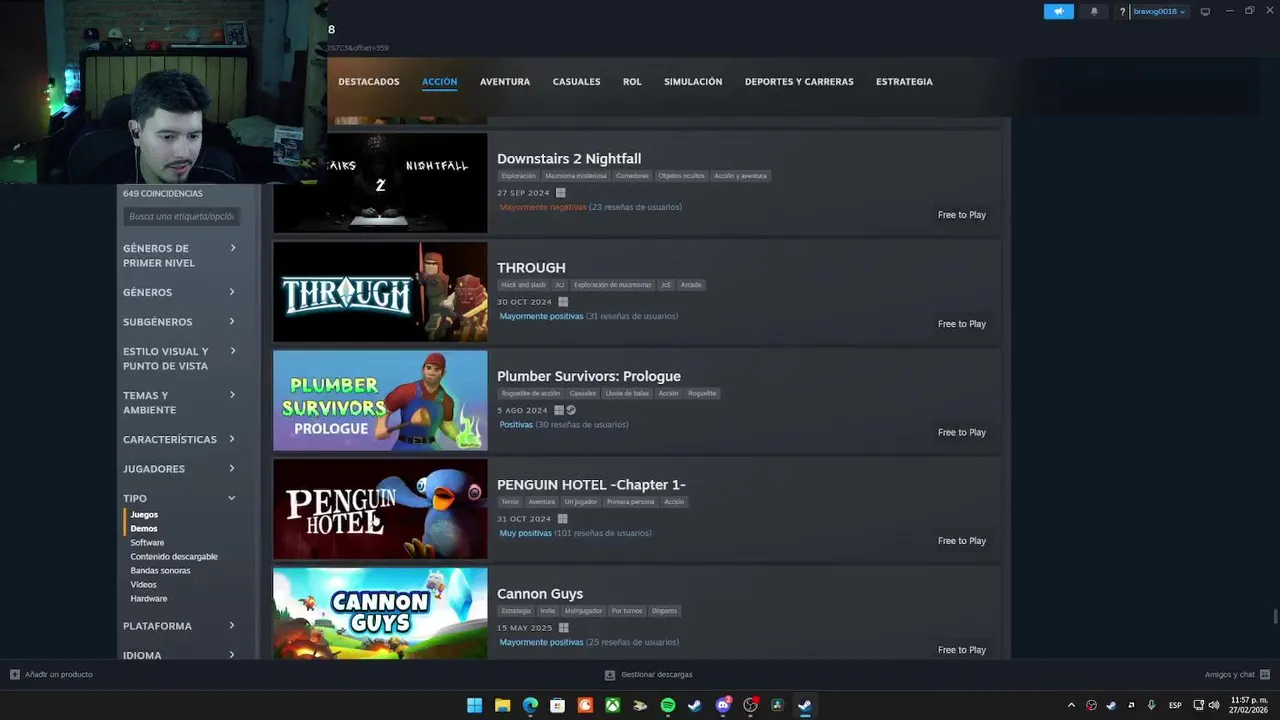Open Microsoft Store from the taskbar
This screenshot has height=720, width=1280.
557,705
